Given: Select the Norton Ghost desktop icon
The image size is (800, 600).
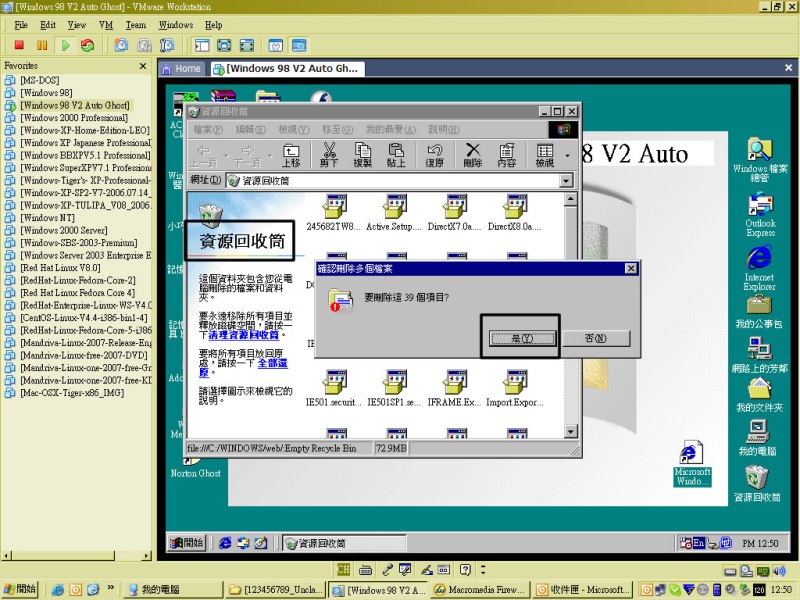Looking at the screenshot, I should pyautogui.click(x=195, y=467).
